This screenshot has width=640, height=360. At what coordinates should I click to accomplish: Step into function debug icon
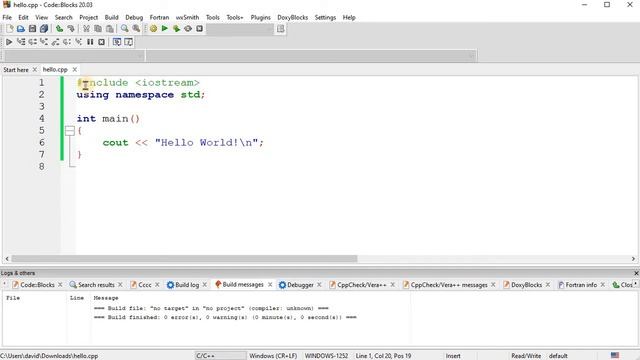(x=44, y=42)
